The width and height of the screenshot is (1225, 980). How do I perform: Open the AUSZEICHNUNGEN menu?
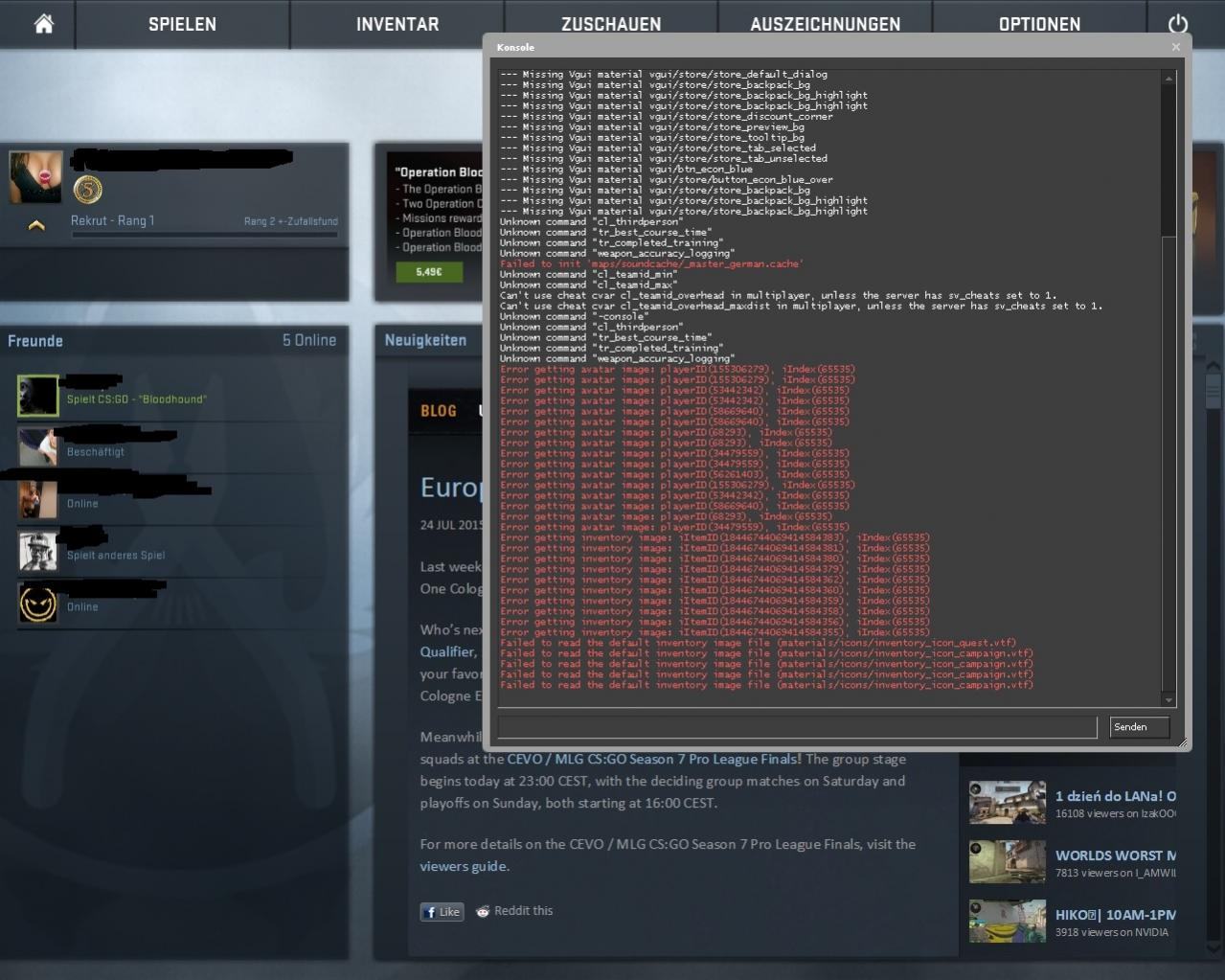coord(826,24)
